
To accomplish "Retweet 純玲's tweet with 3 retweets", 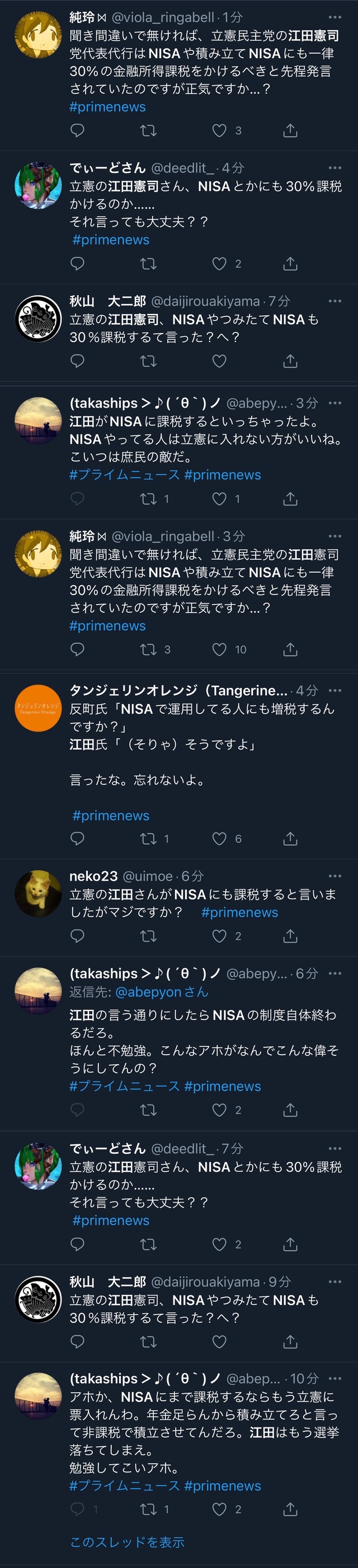I will point(148,649).
